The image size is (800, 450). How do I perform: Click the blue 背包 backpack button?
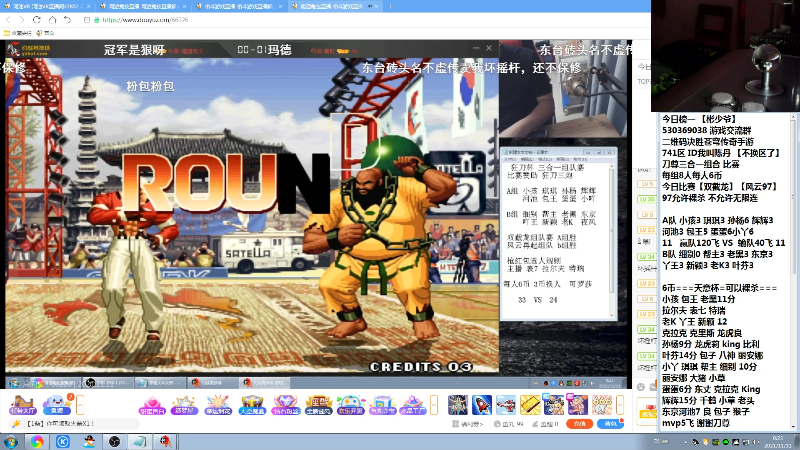pos(611,423)
